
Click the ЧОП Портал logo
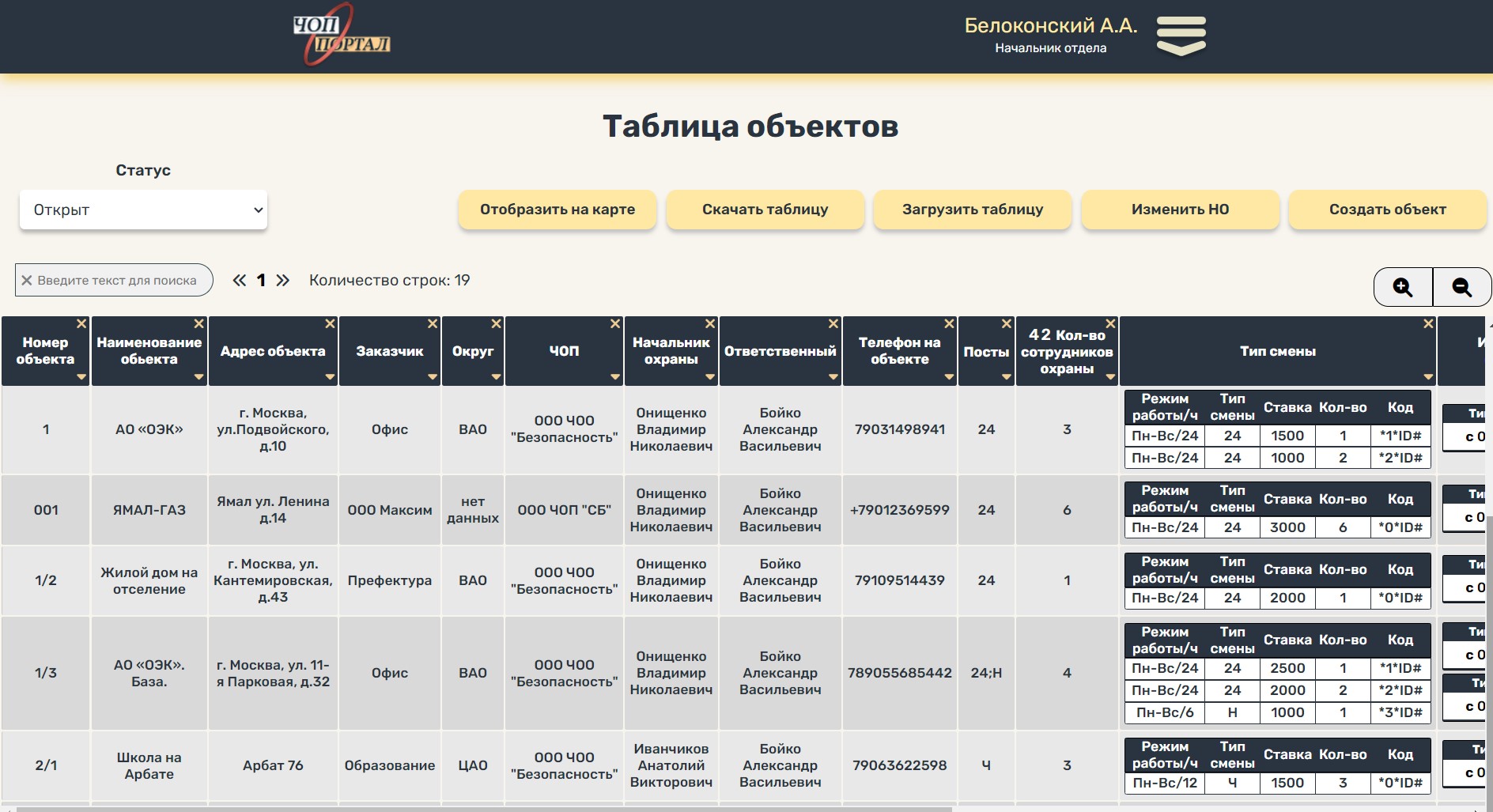click(342, 36)
